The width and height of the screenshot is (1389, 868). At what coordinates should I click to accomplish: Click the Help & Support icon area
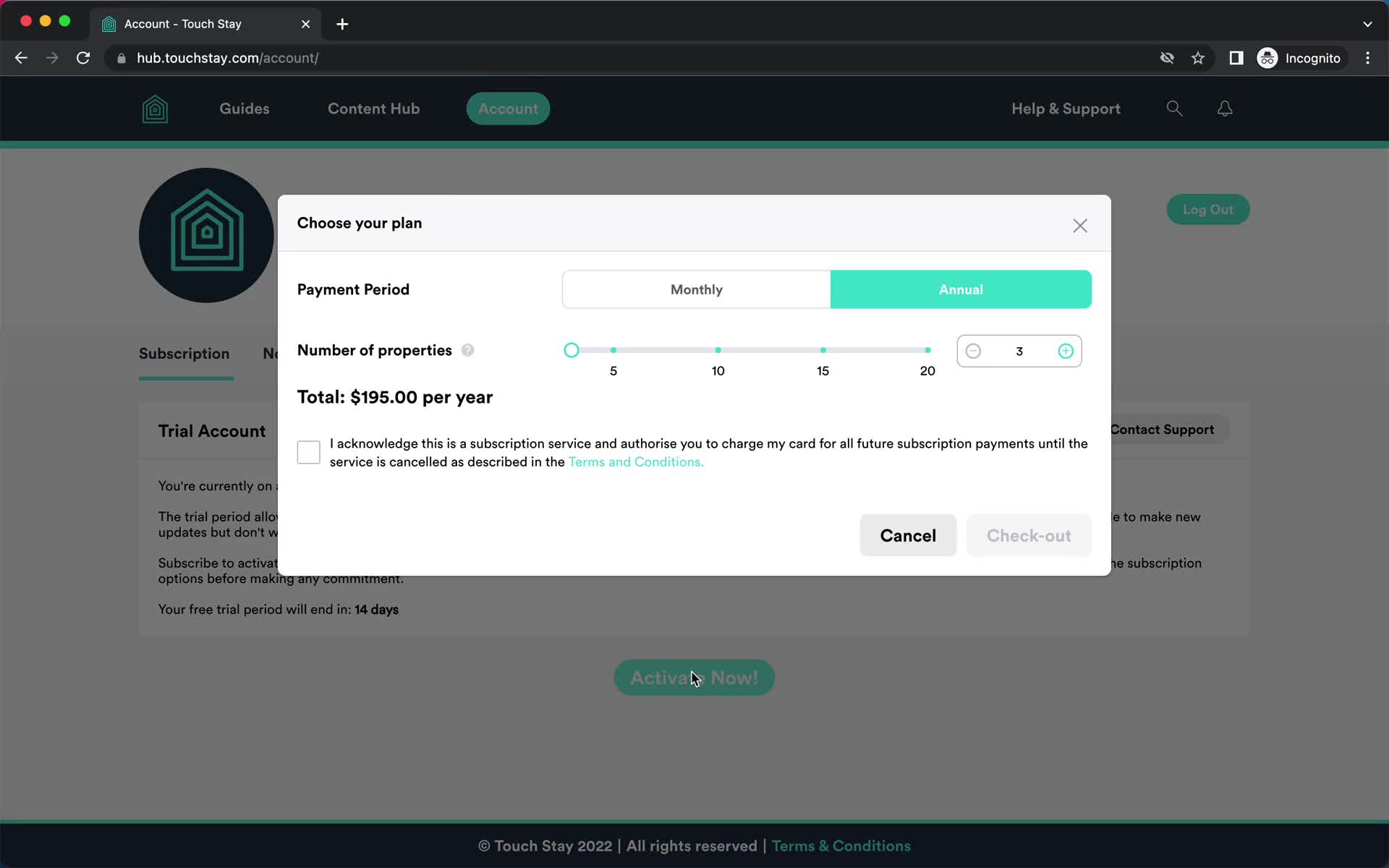point(1065,108)
